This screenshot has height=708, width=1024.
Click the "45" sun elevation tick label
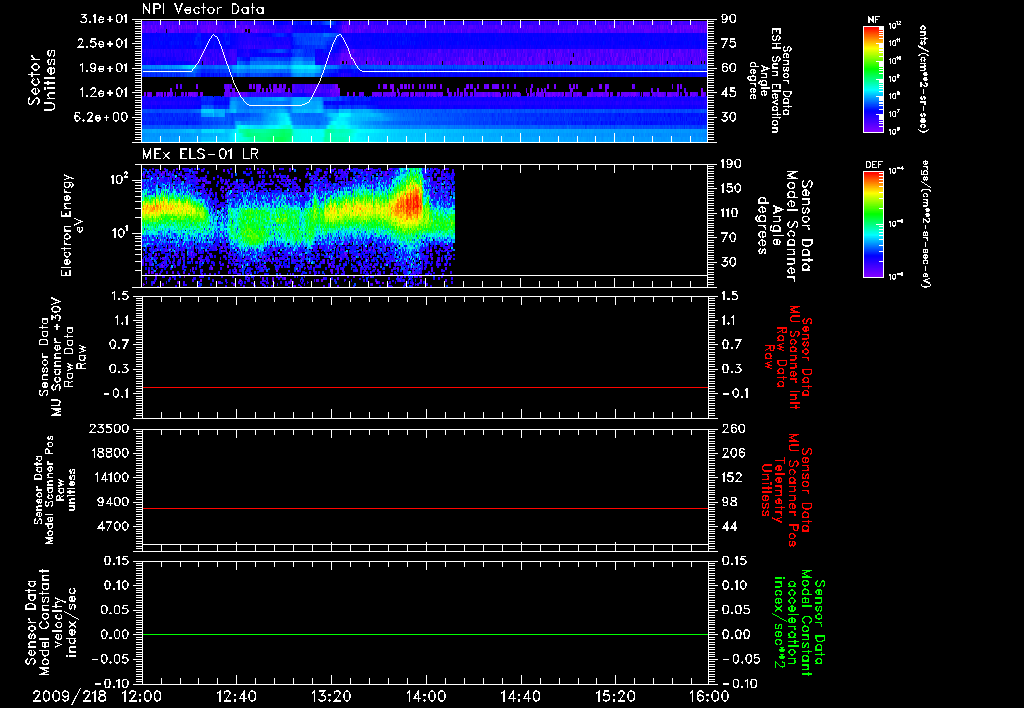coord(729,93)
